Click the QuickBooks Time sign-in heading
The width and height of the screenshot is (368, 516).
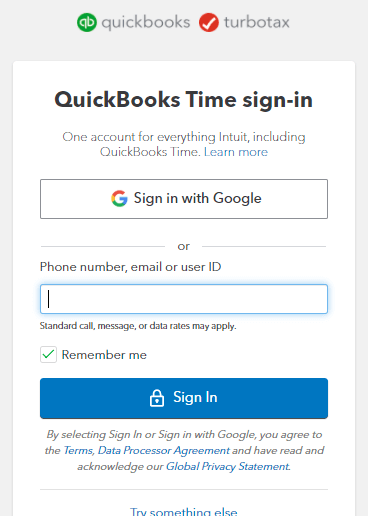coord(184,100)
